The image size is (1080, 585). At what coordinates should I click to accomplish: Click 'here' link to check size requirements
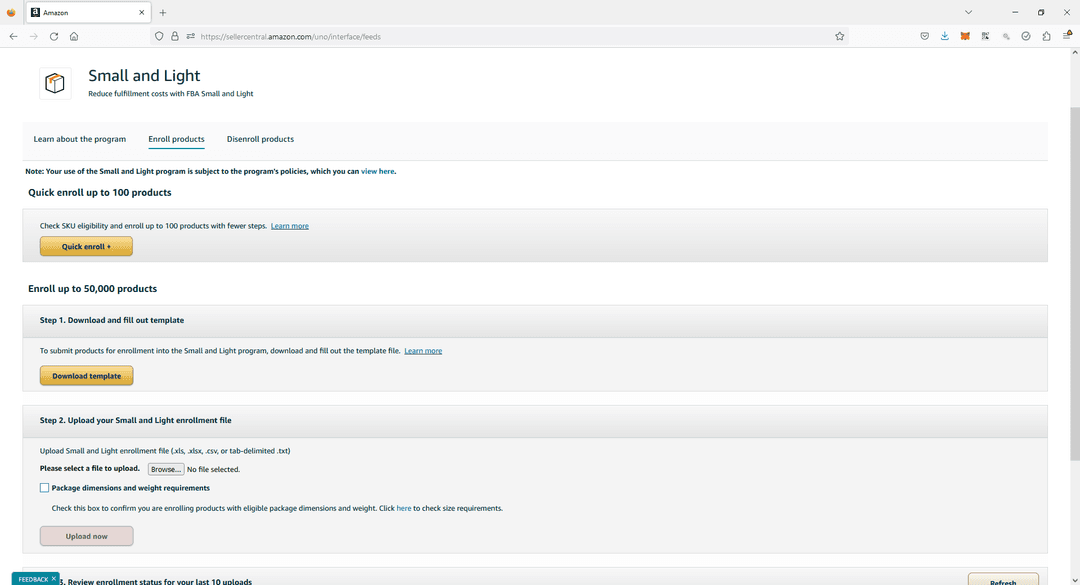click(x=404, y=509)
